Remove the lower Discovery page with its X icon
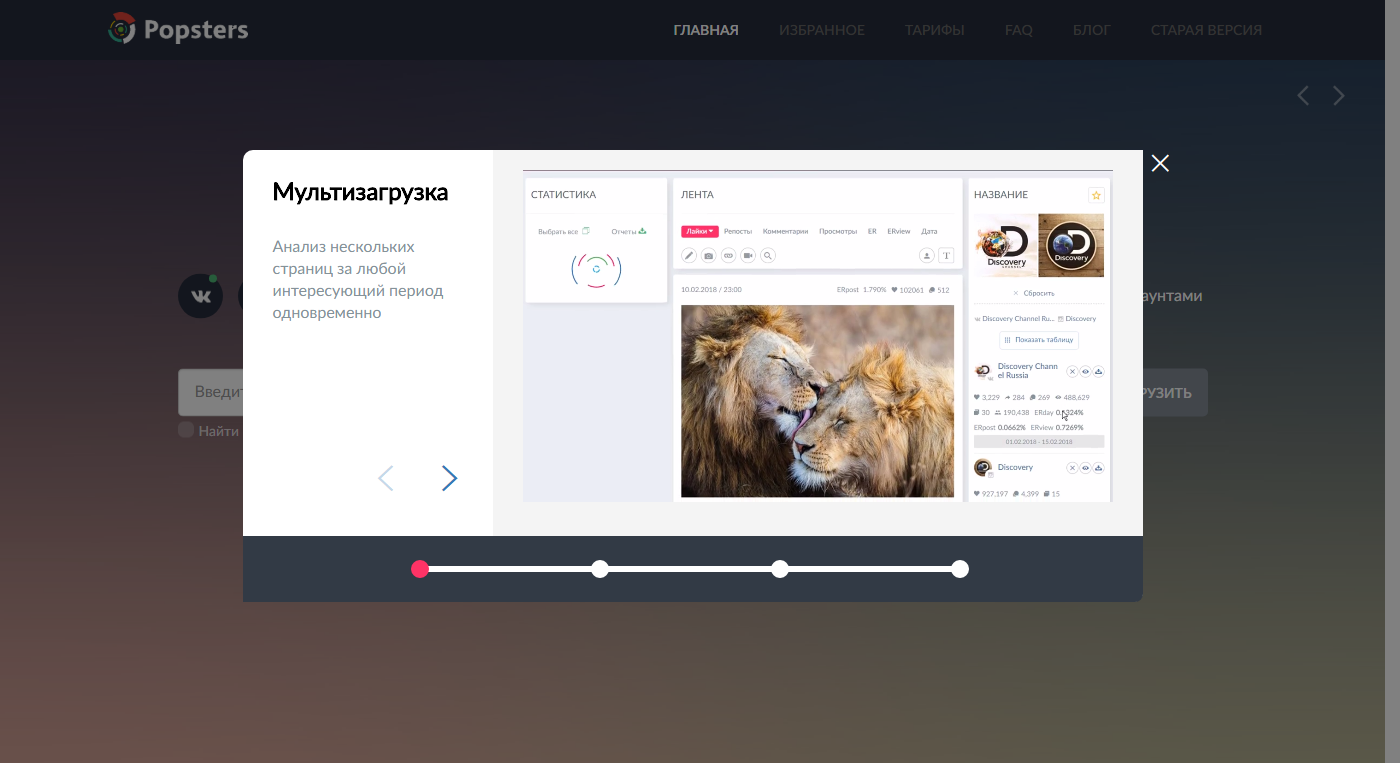Image resolution: width=1400 pixels, height=763 pixels. 1072,468
